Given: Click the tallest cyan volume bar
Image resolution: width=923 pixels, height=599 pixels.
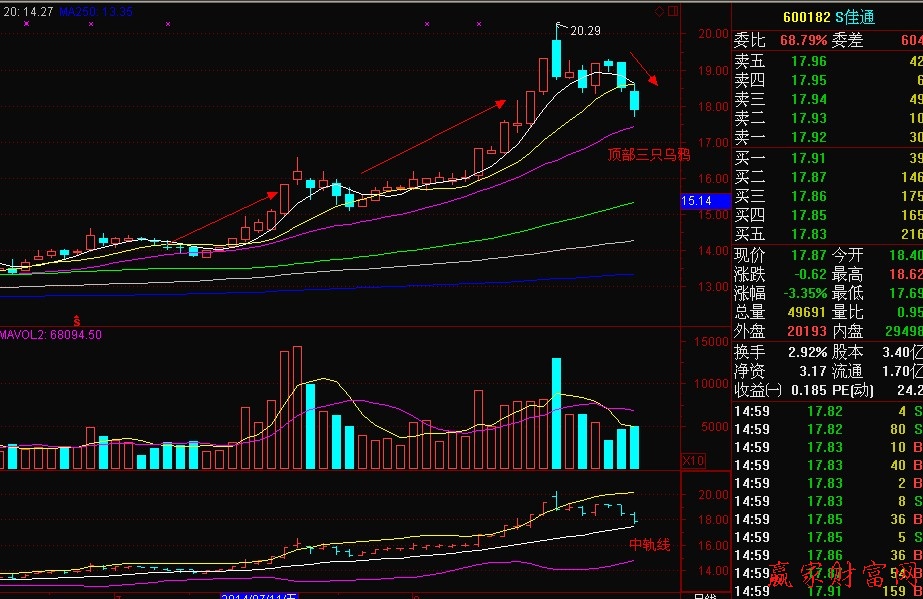Looking at the screenshot, I should click(x=557, y=414).
